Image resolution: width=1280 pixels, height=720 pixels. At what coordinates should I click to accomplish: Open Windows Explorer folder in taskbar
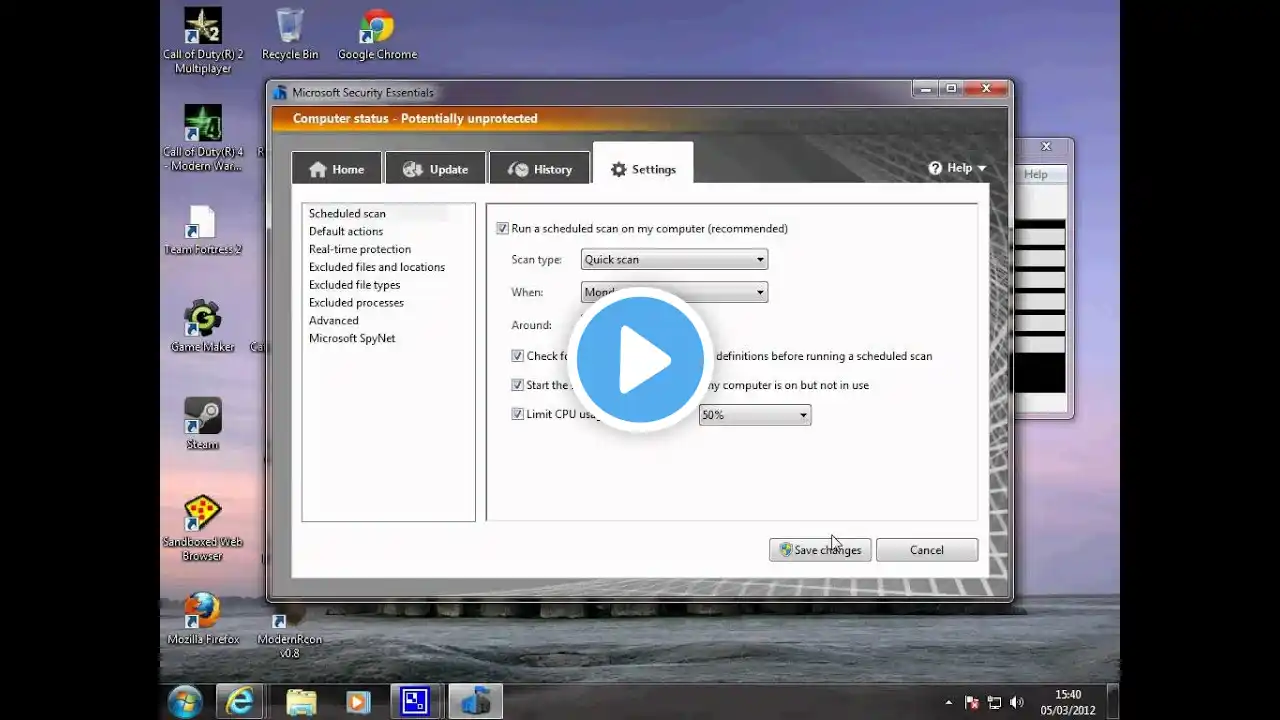click(x=301, y=702)
